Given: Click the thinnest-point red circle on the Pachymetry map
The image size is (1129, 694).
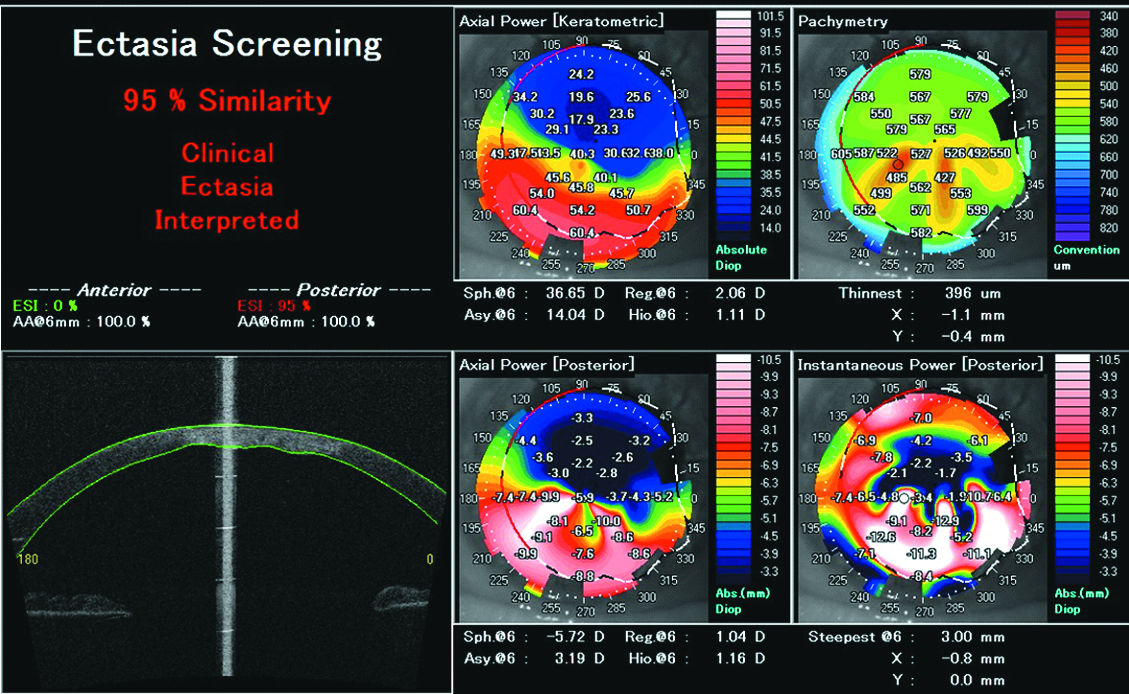Looking at the screenshot, I should pos(898,161).
